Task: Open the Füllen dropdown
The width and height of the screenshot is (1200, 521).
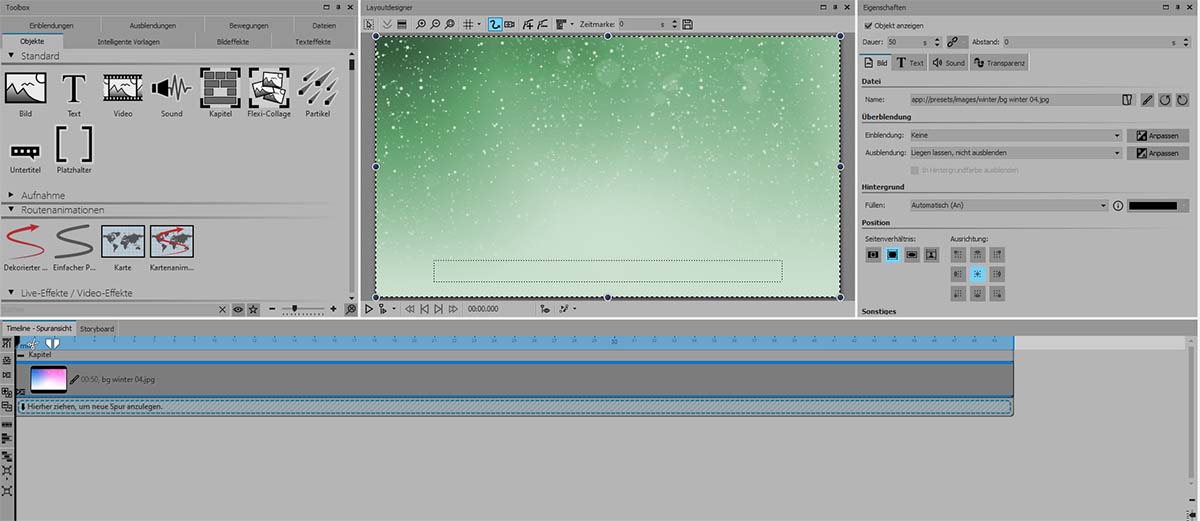Action: [x=1007, y=206]
